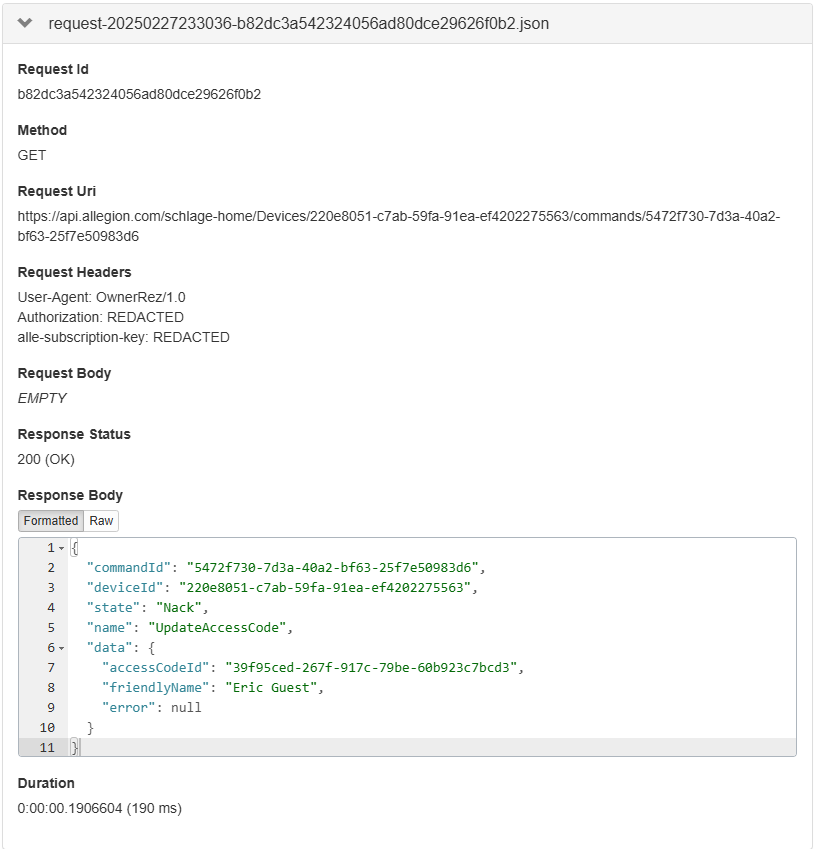The height and width of the screenshot is (849, 816).
Task: Click the "Eric Guest" friendlyName value
Action: point(274,688)
